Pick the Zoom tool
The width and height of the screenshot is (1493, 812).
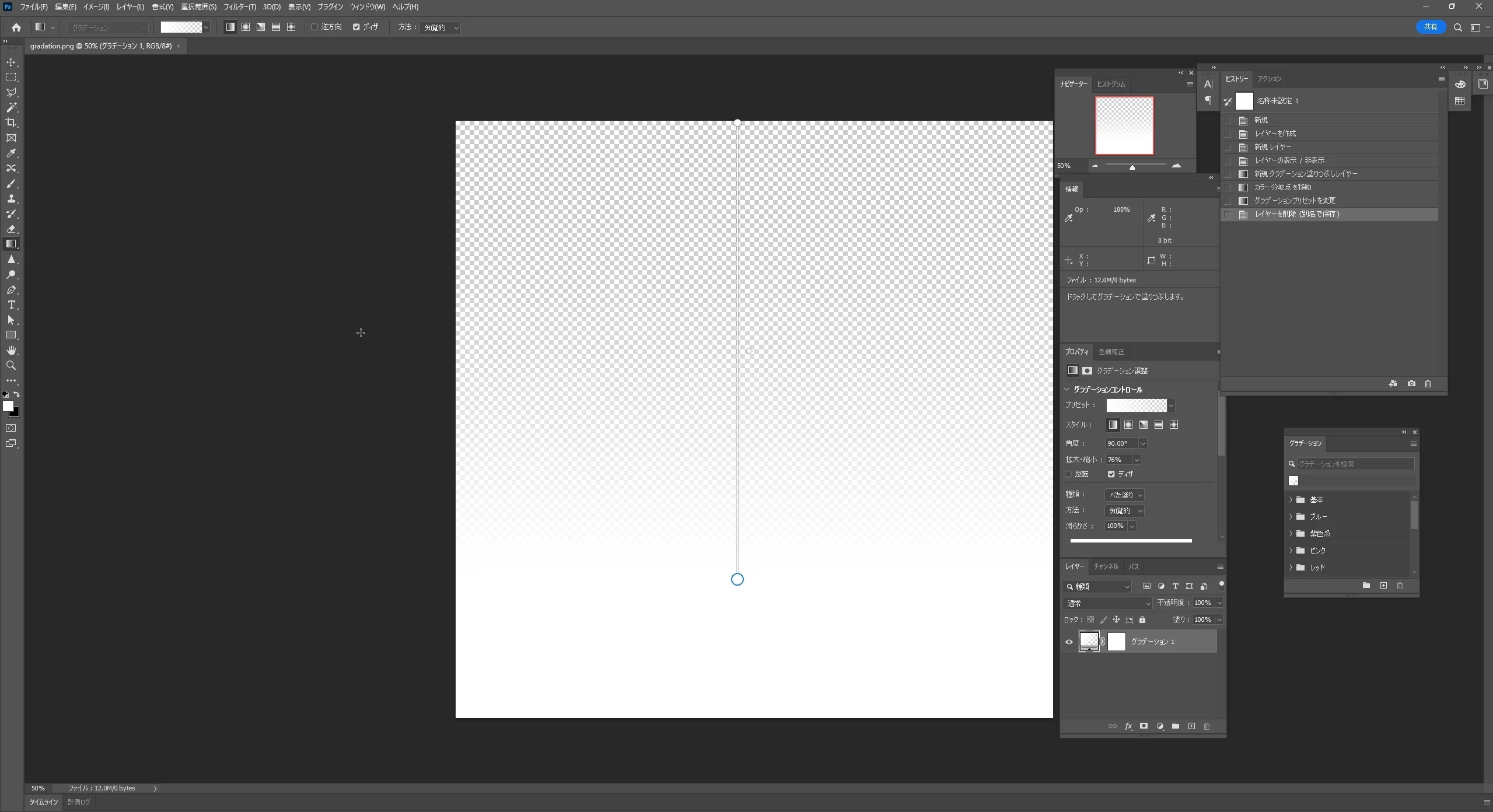tap(11, 365)
